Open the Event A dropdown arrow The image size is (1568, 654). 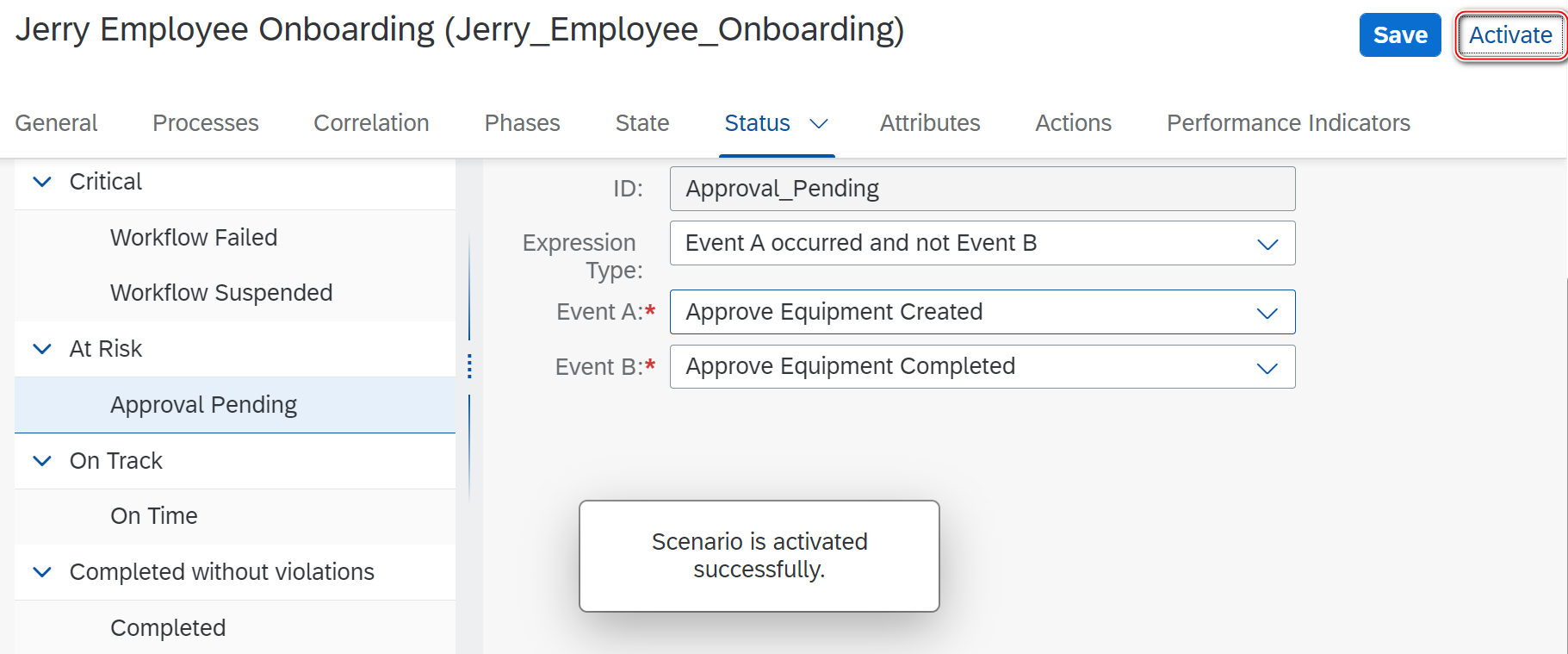(x=1267, y=313)
